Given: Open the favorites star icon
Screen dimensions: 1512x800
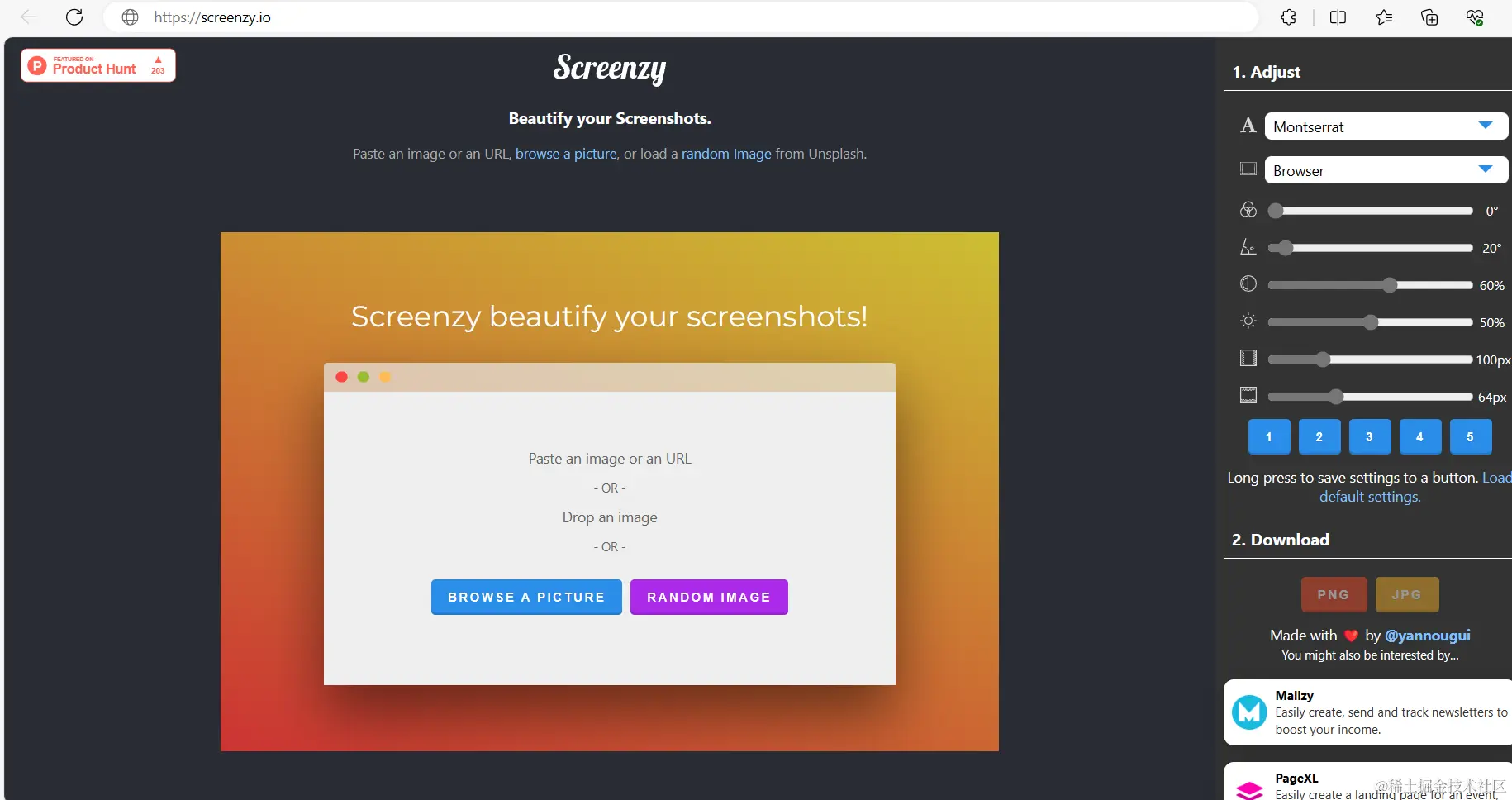Looking at the screenshot, I should [1384, 17].
